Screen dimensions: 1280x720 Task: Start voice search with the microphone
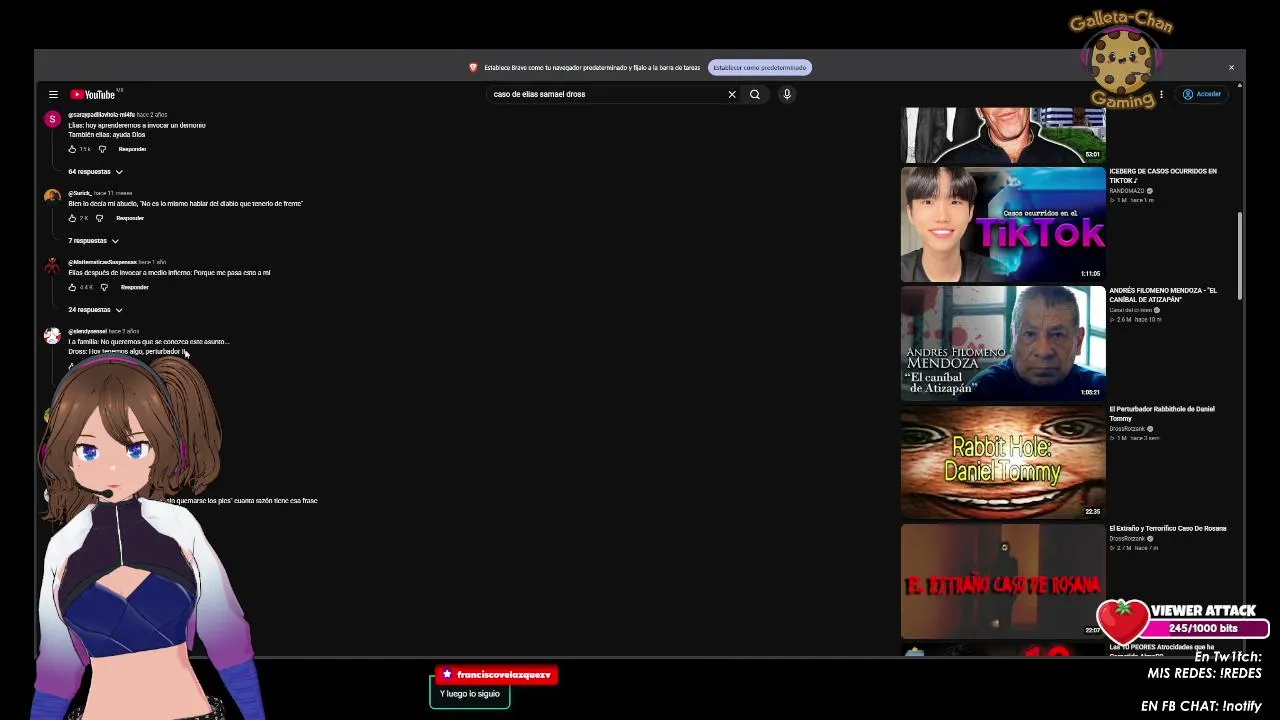(787, 94)
